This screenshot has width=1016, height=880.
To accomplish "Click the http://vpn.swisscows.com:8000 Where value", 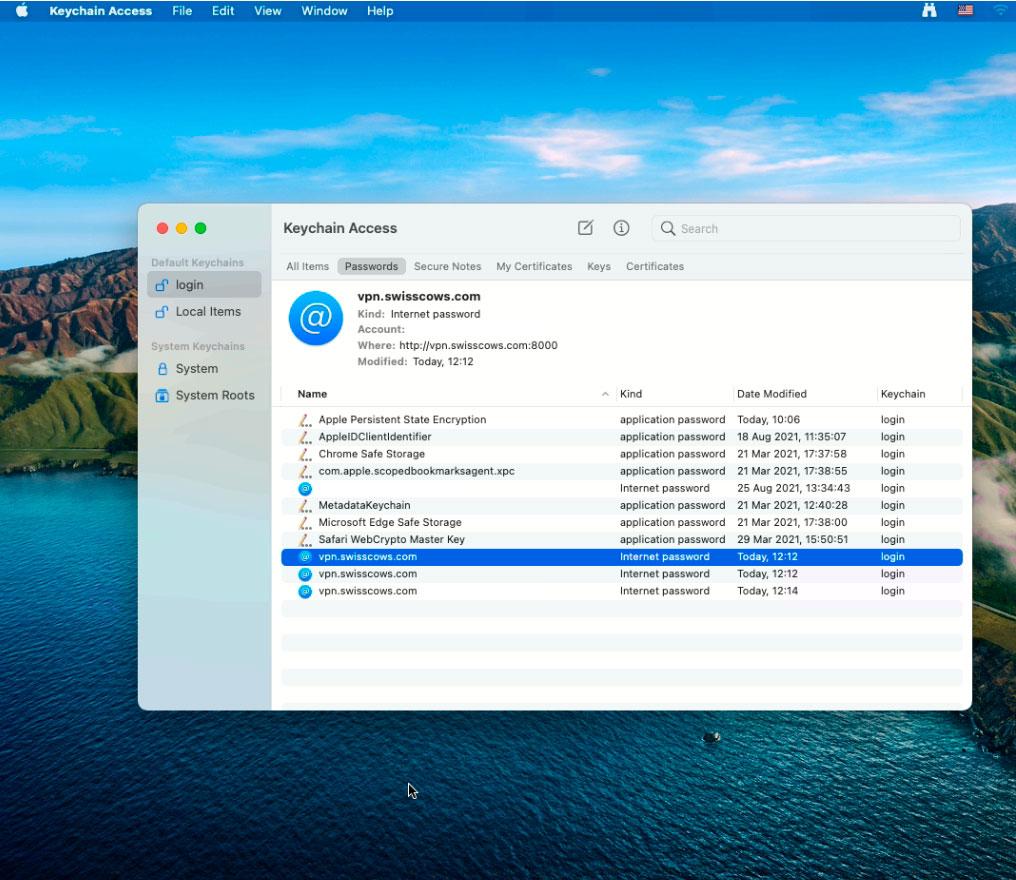I will (x=478, y=345).
